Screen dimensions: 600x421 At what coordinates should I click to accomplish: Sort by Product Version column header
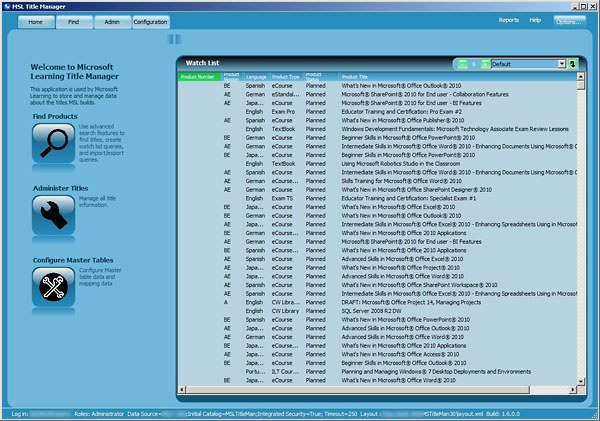click(232, 77)
